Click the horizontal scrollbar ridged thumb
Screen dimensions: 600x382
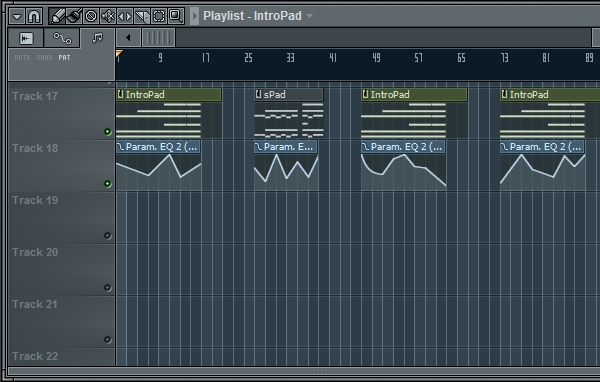(x=158, y=38)
